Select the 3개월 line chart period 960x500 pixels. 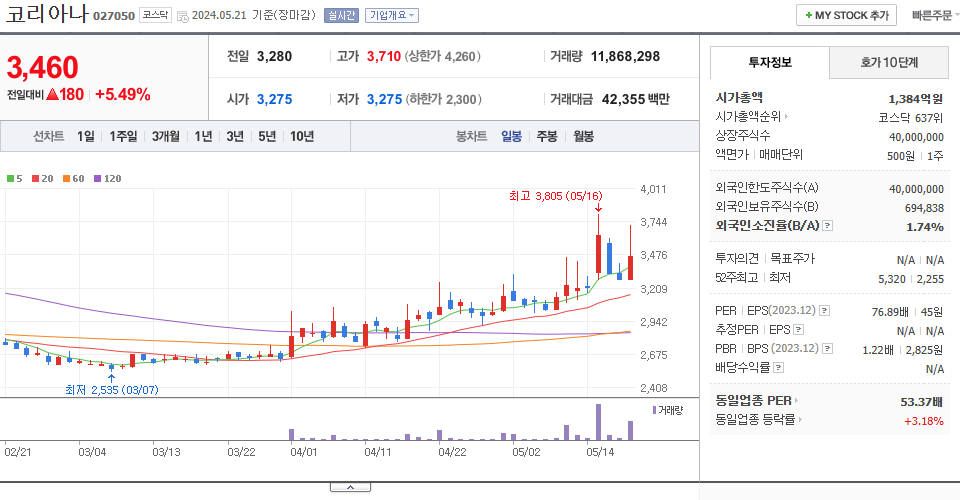[x=165, y=136]
